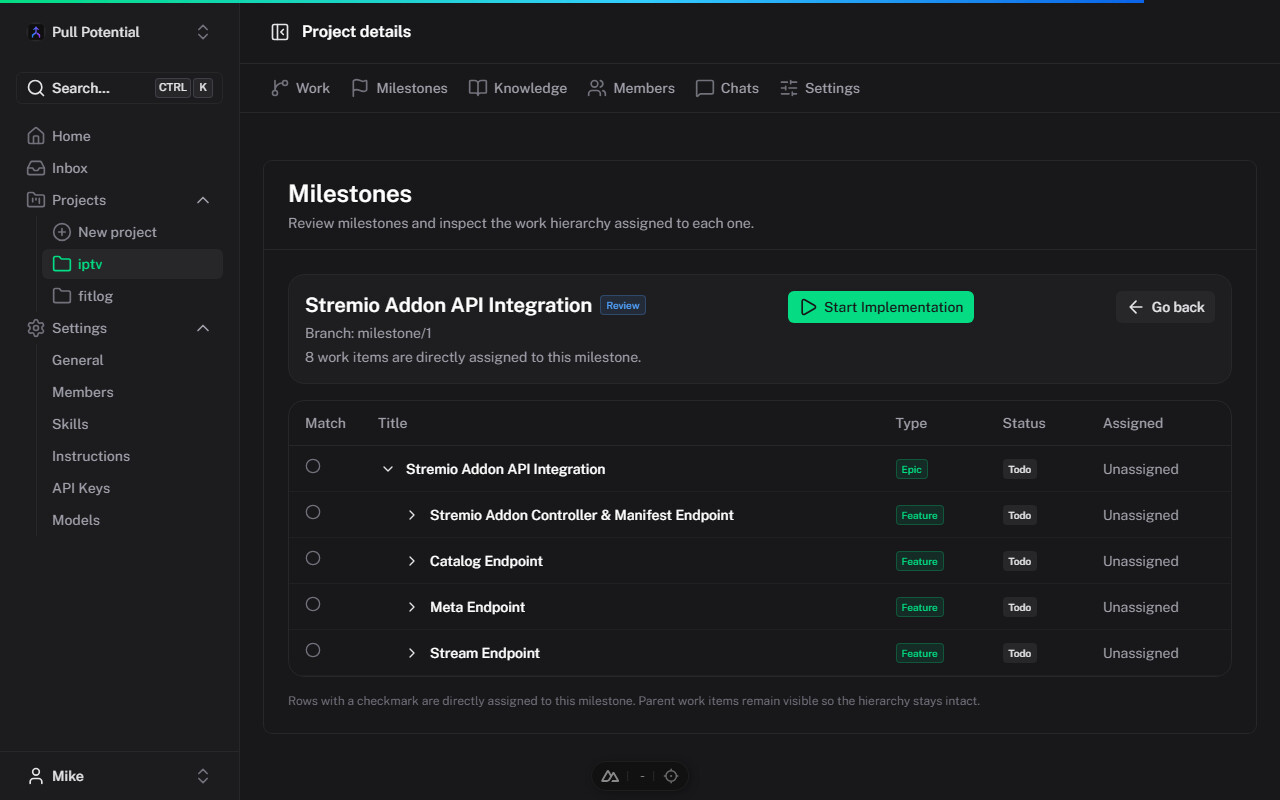Click the Epic type badge

point(912,469)
